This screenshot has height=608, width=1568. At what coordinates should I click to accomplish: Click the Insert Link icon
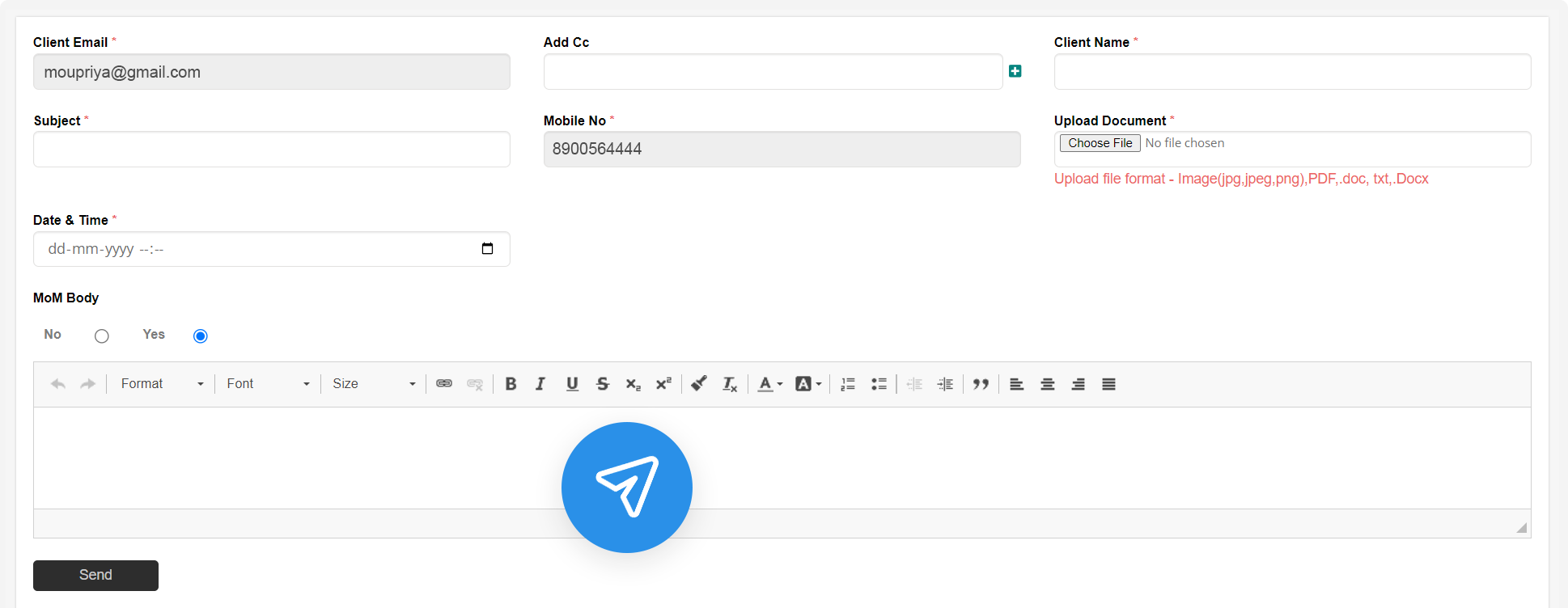tap(444, 384)
